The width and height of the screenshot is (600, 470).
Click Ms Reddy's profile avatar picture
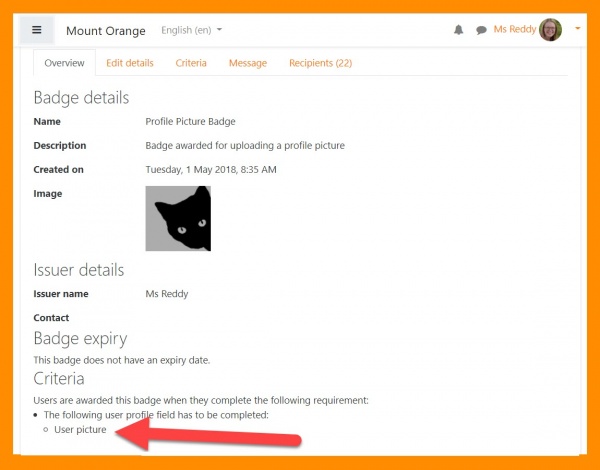[x=550, y=30]
